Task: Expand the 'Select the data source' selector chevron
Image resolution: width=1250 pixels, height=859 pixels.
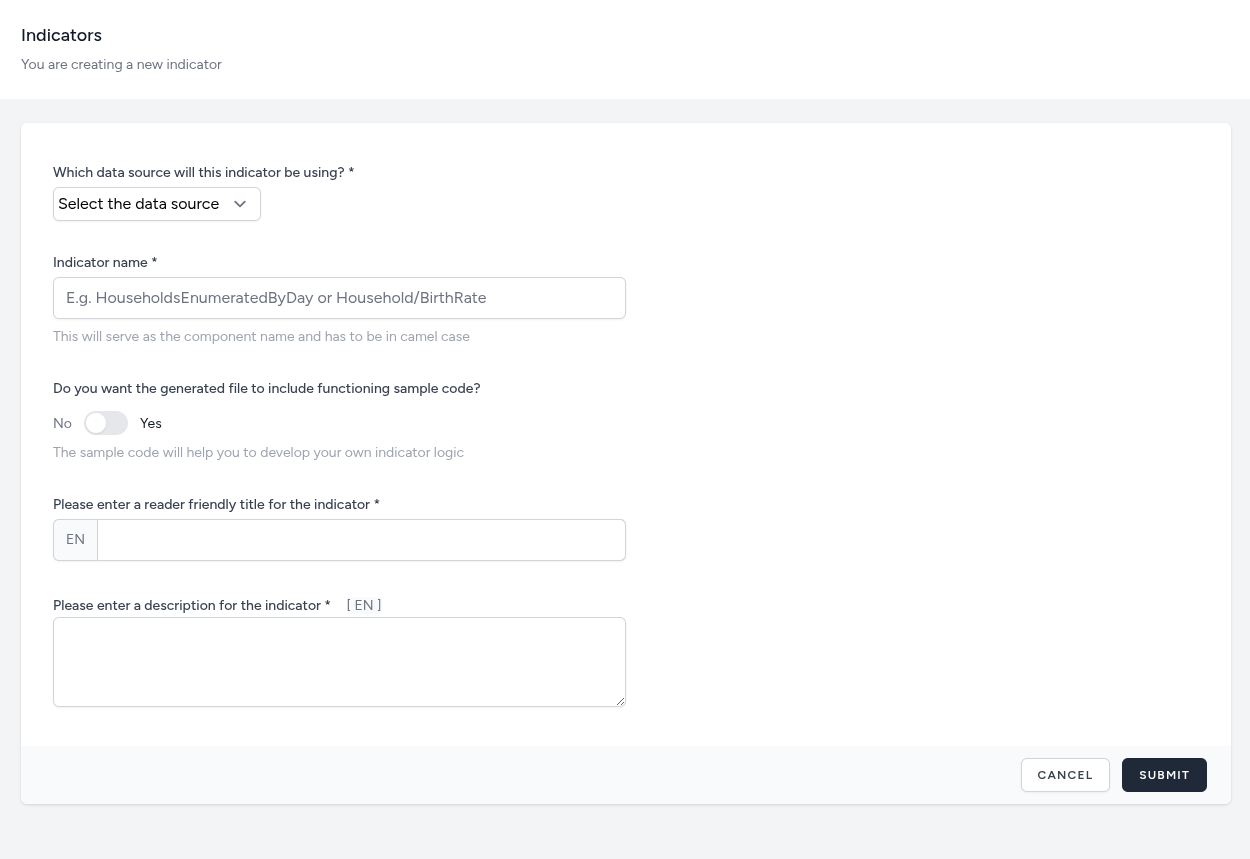Action: point(239,204)
